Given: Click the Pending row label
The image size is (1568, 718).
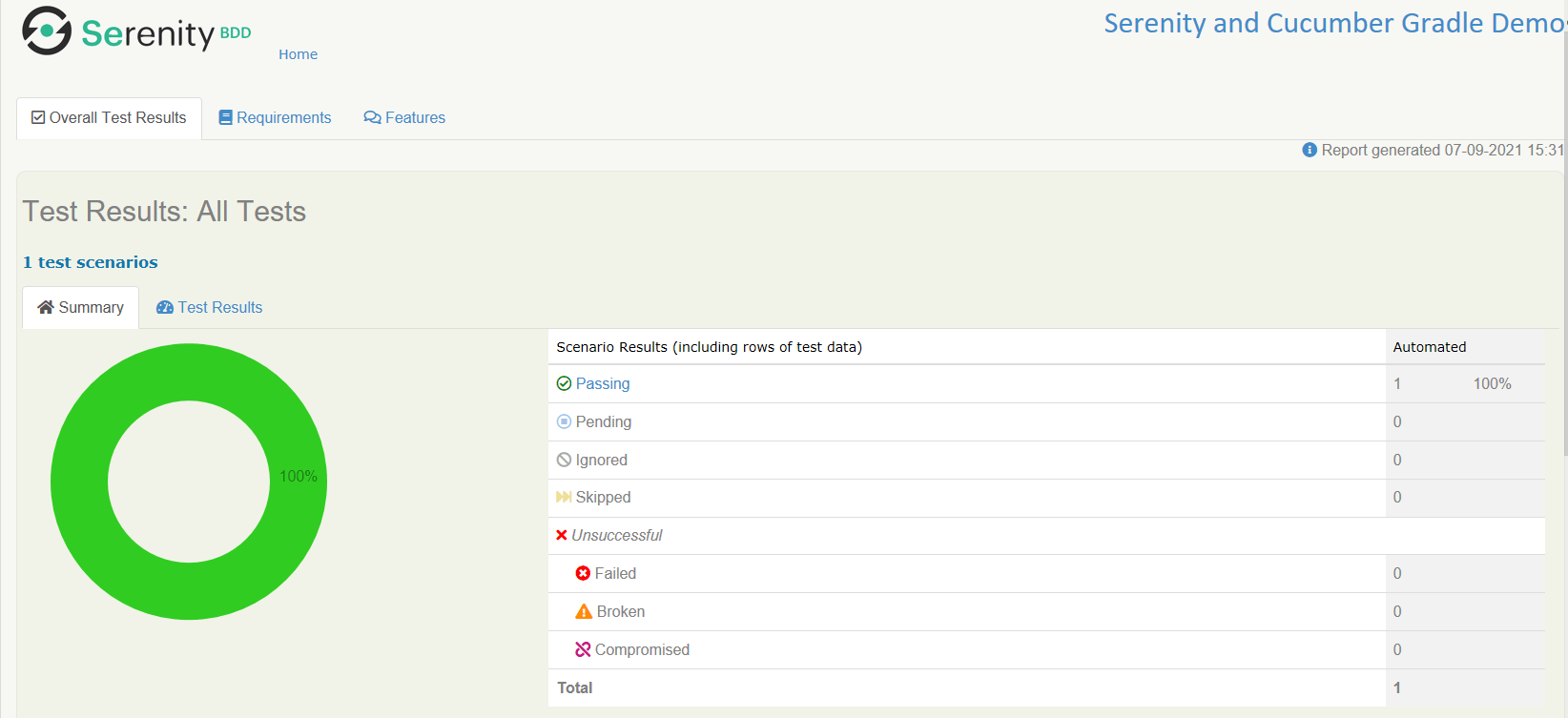Looking at the screenshot, I should (x=604, y=421).
